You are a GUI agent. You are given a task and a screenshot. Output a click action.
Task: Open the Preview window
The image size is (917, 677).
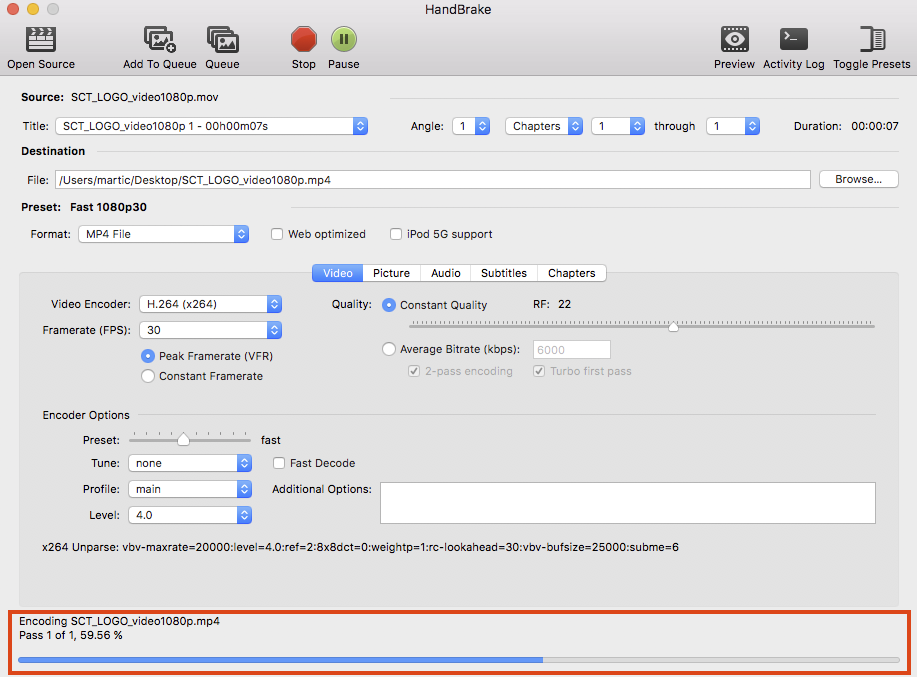(x=734, y=40)
